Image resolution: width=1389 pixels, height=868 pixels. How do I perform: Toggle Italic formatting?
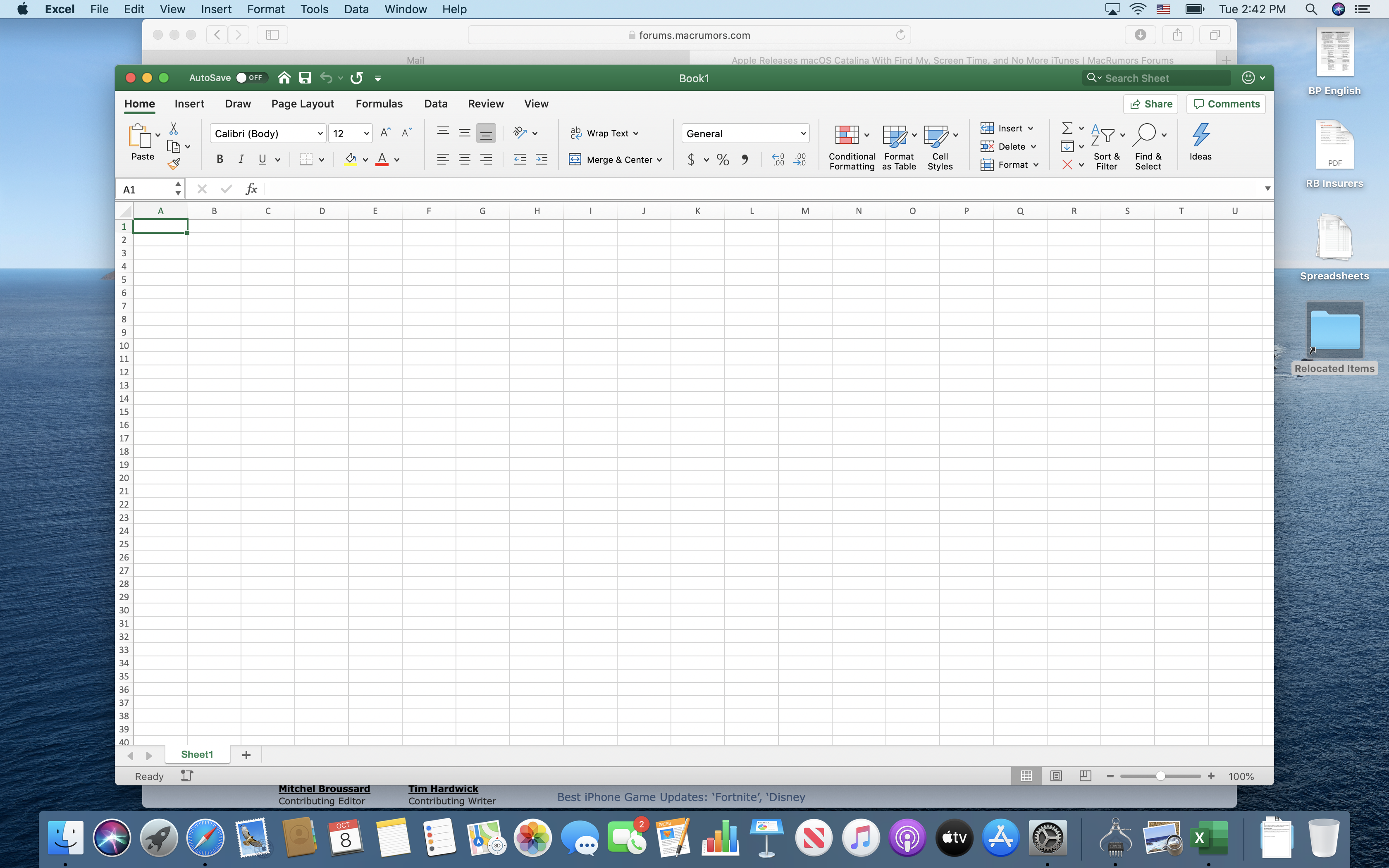click(x=241, y=160)
